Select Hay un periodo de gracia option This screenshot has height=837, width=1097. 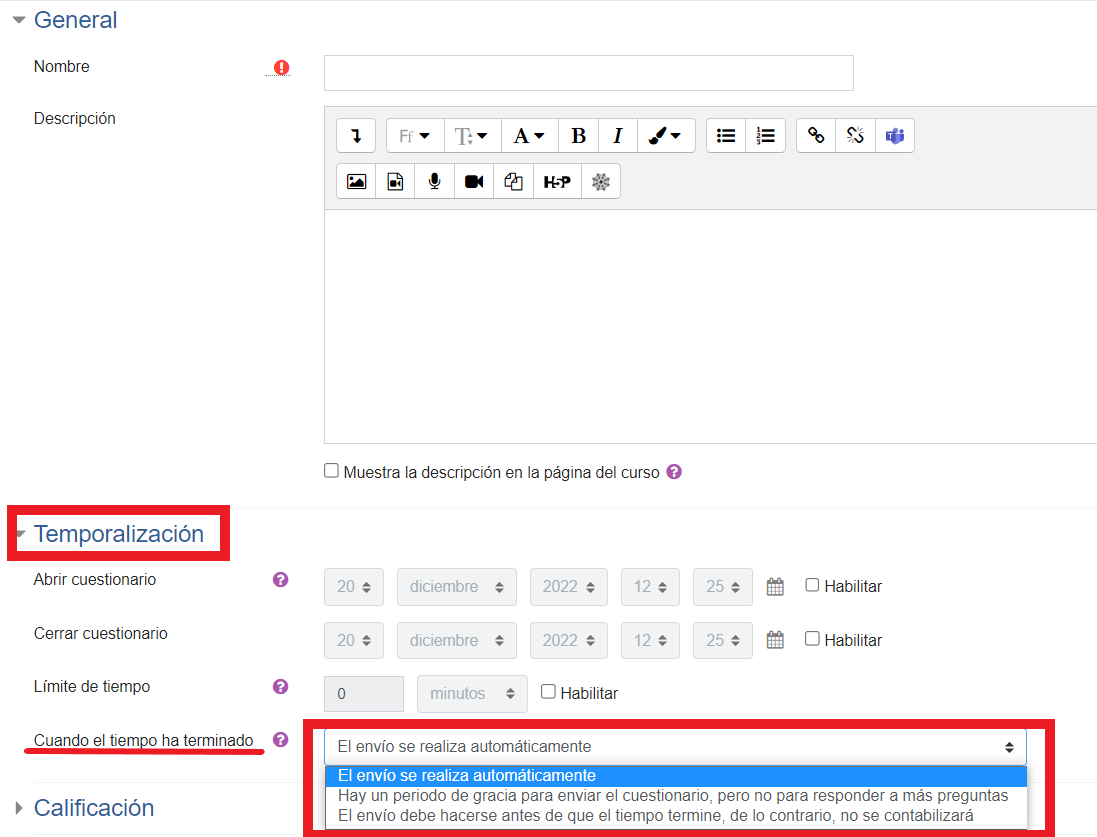click(x=676, y=796)
